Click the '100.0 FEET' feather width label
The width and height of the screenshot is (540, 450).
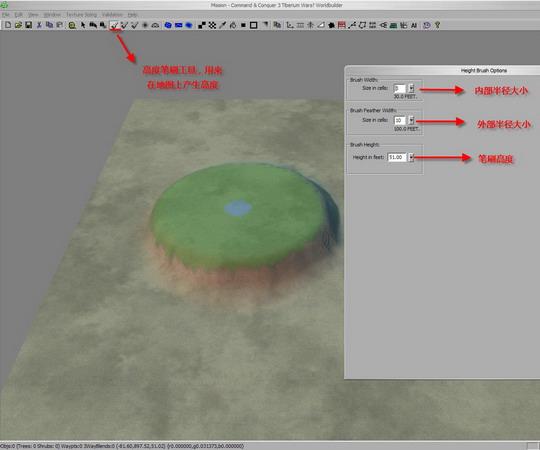click(x=406, y=129)
